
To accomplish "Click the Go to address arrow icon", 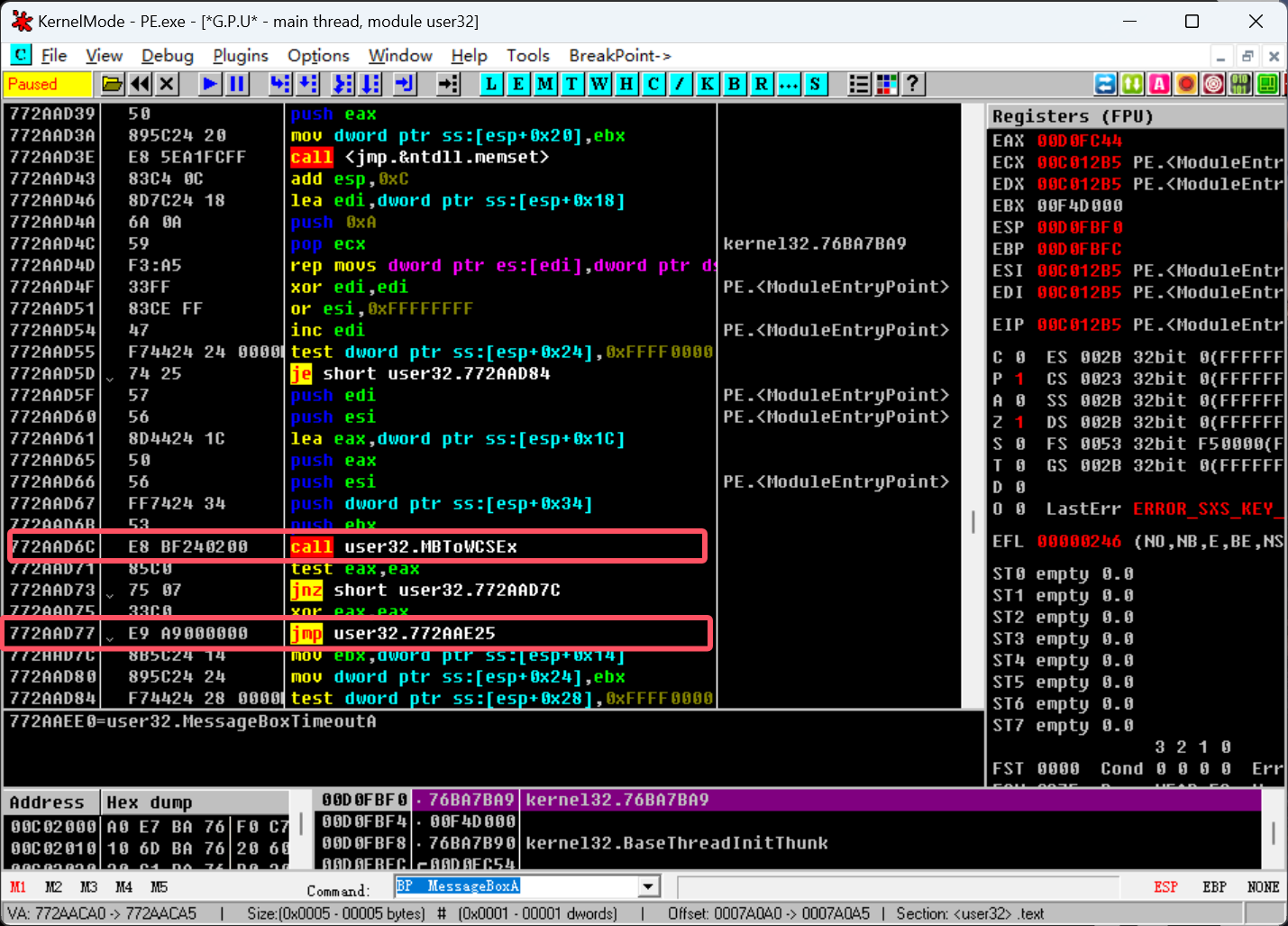I will (448, 84).
